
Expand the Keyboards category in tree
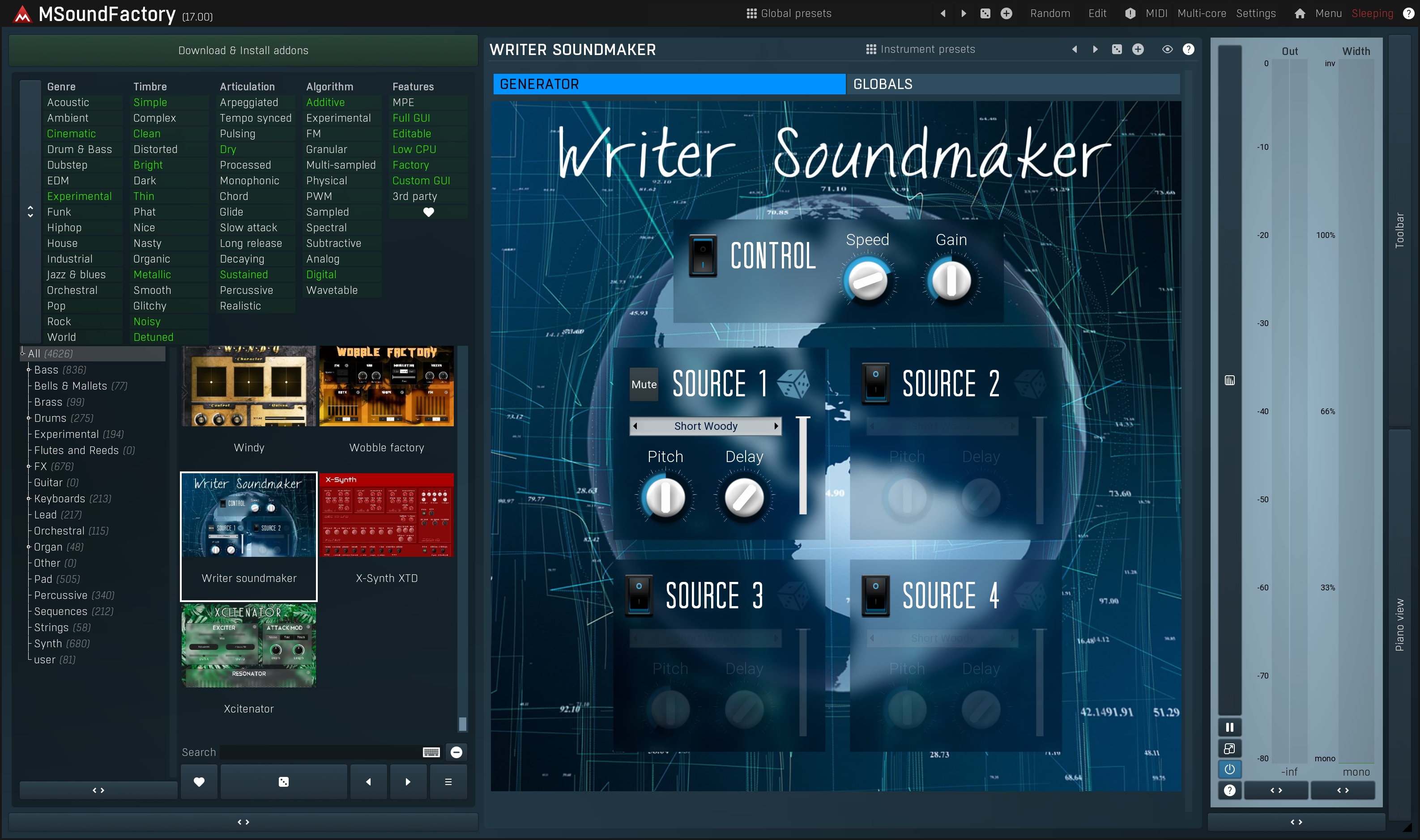click(x=28, y=499)
